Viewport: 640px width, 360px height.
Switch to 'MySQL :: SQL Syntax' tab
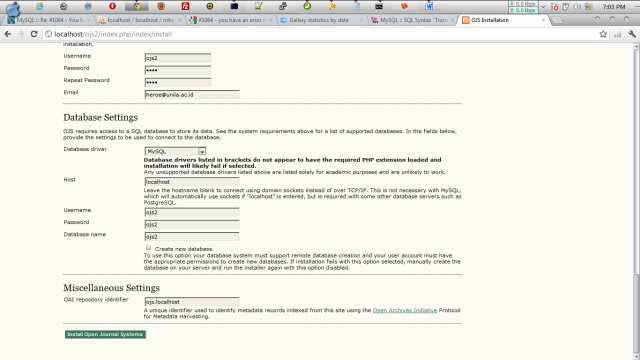coord(412,20)
